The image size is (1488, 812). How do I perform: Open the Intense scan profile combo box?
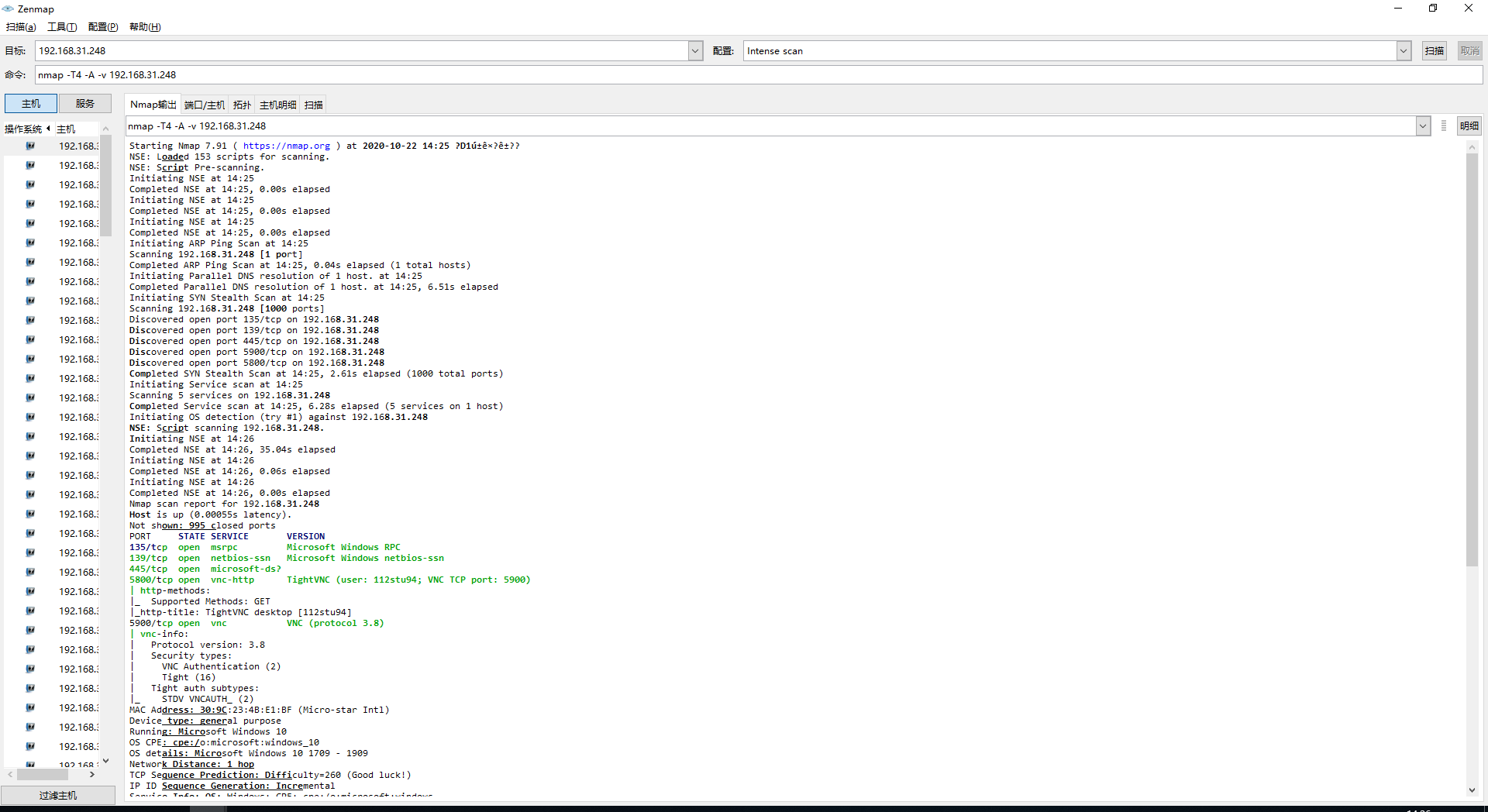coord(1077,51)
